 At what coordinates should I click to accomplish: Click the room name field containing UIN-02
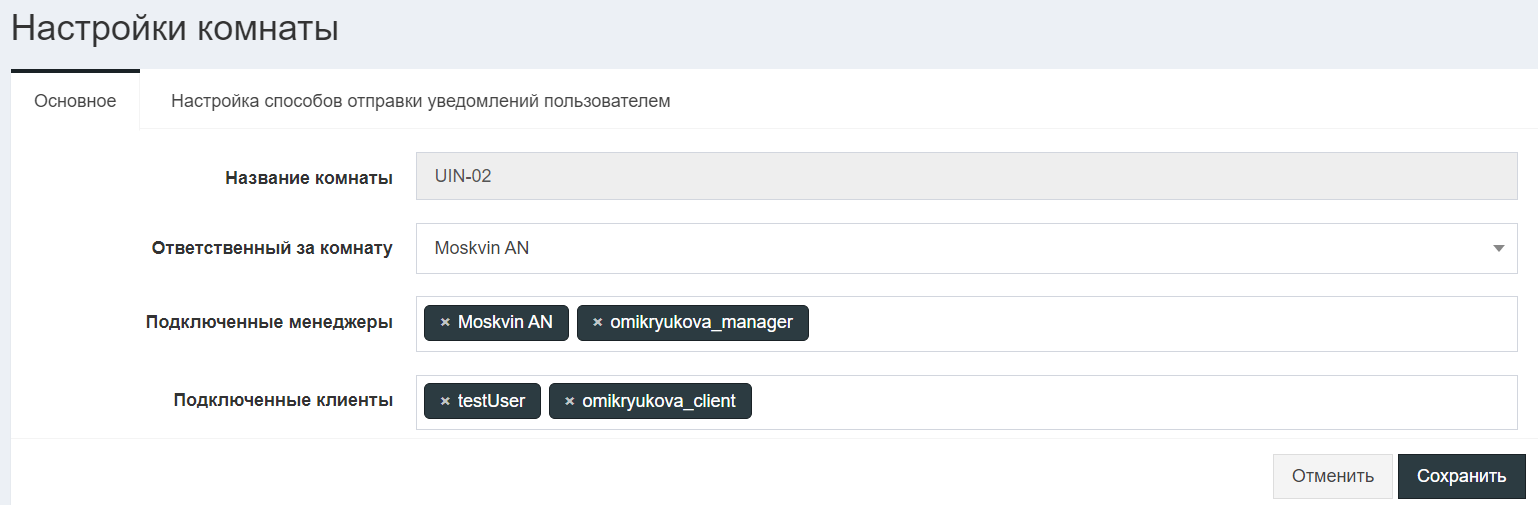pos(966,176)
